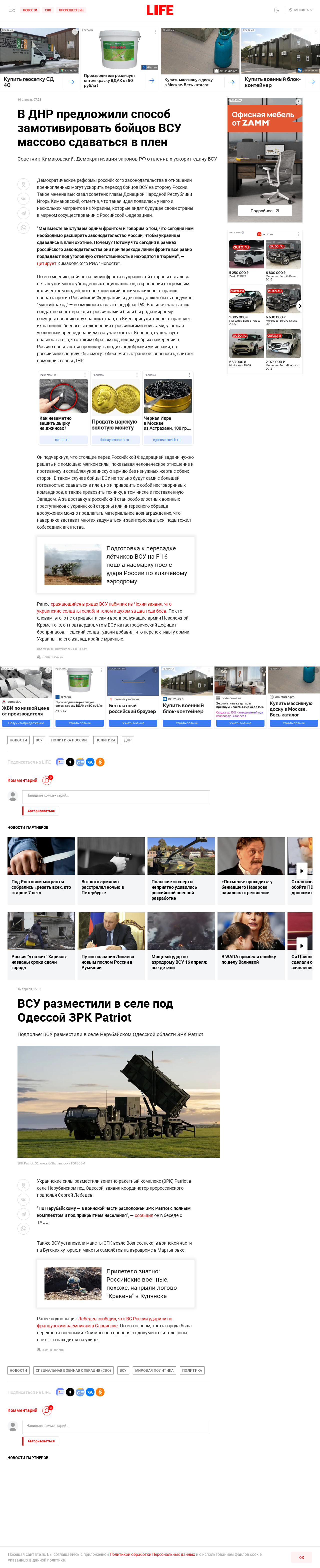This screenshot has height=1568, width=320.
Task: Open the first article's comment bubble icon
Action: pyautogui.click(x=47, y=780)
